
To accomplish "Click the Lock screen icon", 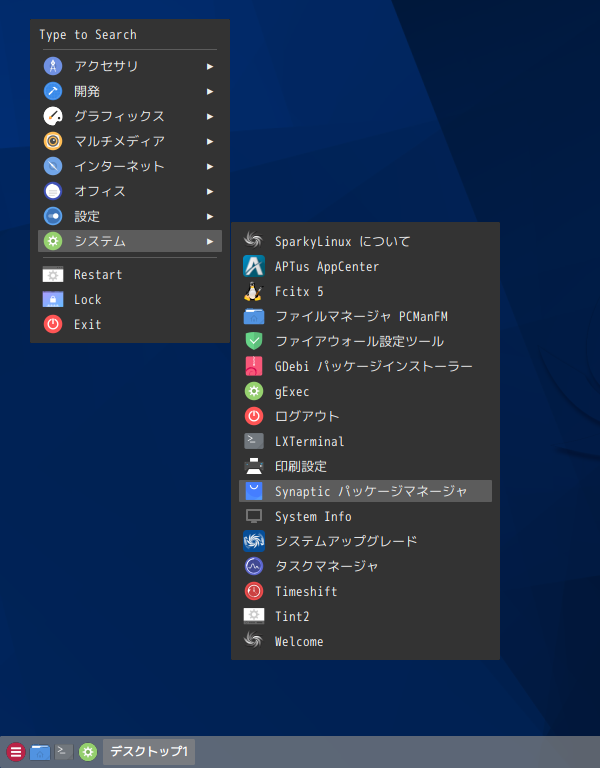I will click(53, 299).
